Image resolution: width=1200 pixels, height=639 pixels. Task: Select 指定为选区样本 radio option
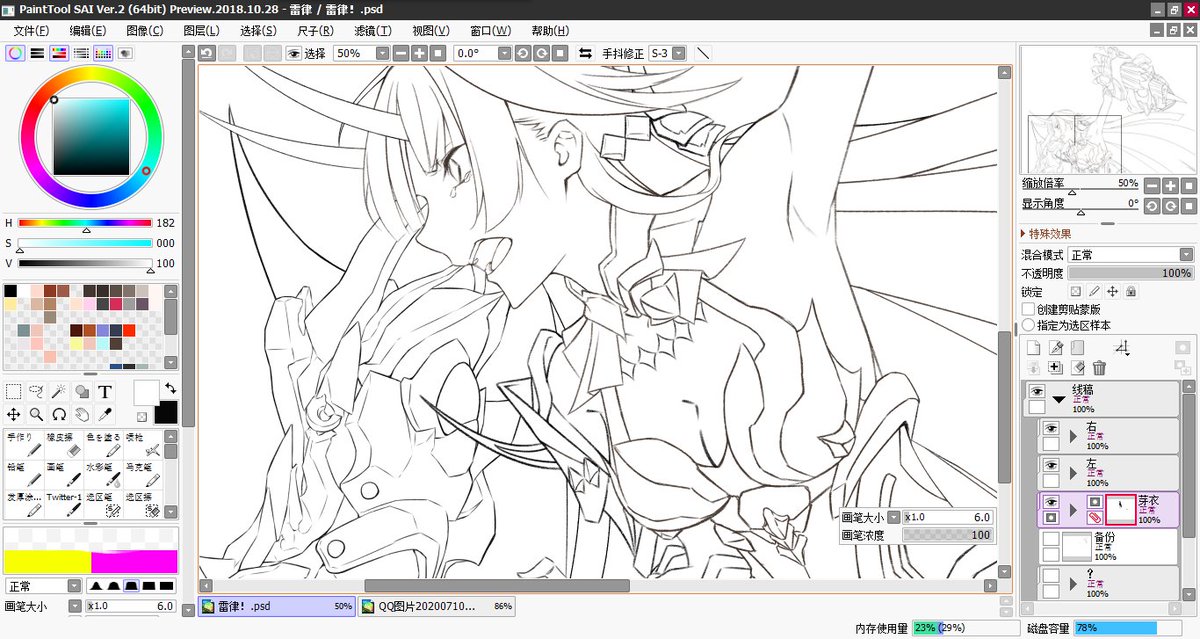pos(1028,326)
